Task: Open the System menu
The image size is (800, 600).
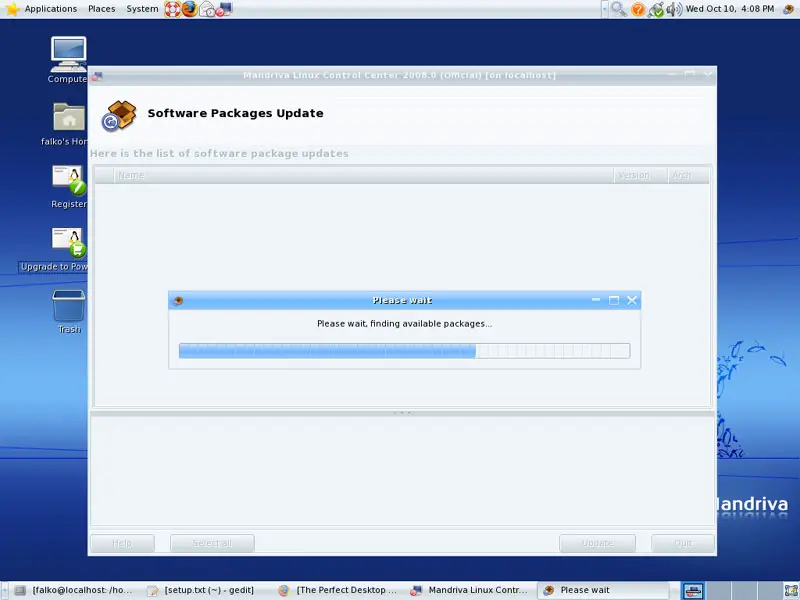Action: click(142, 9)
